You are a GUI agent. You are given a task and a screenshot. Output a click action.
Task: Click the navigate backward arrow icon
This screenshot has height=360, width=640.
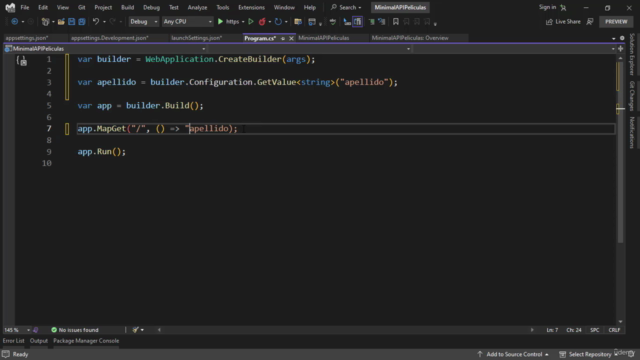14,22
